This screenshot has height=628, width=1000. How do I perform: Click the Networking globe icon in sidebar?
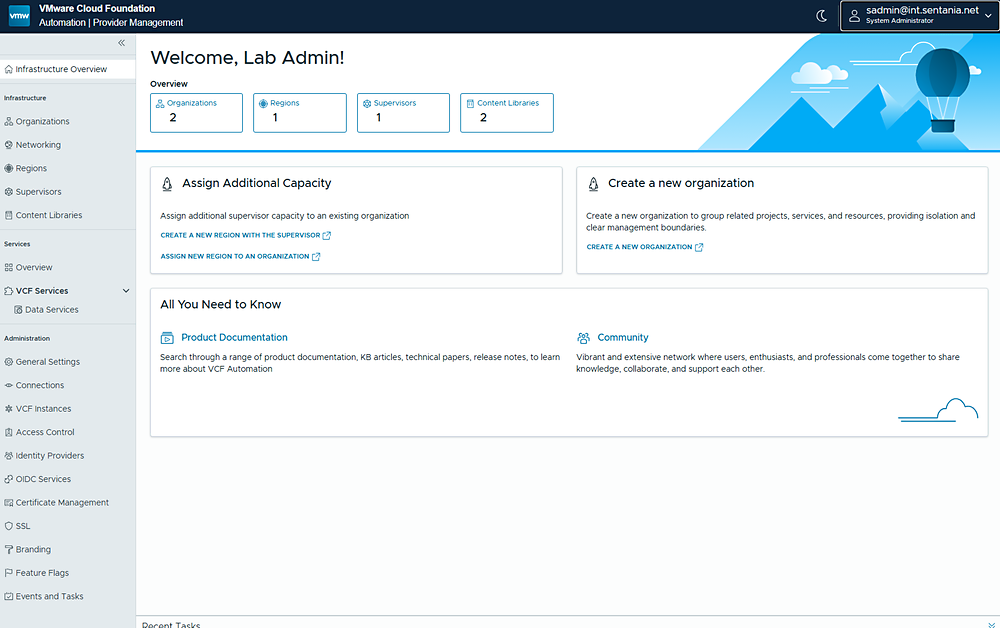point(9,145)
